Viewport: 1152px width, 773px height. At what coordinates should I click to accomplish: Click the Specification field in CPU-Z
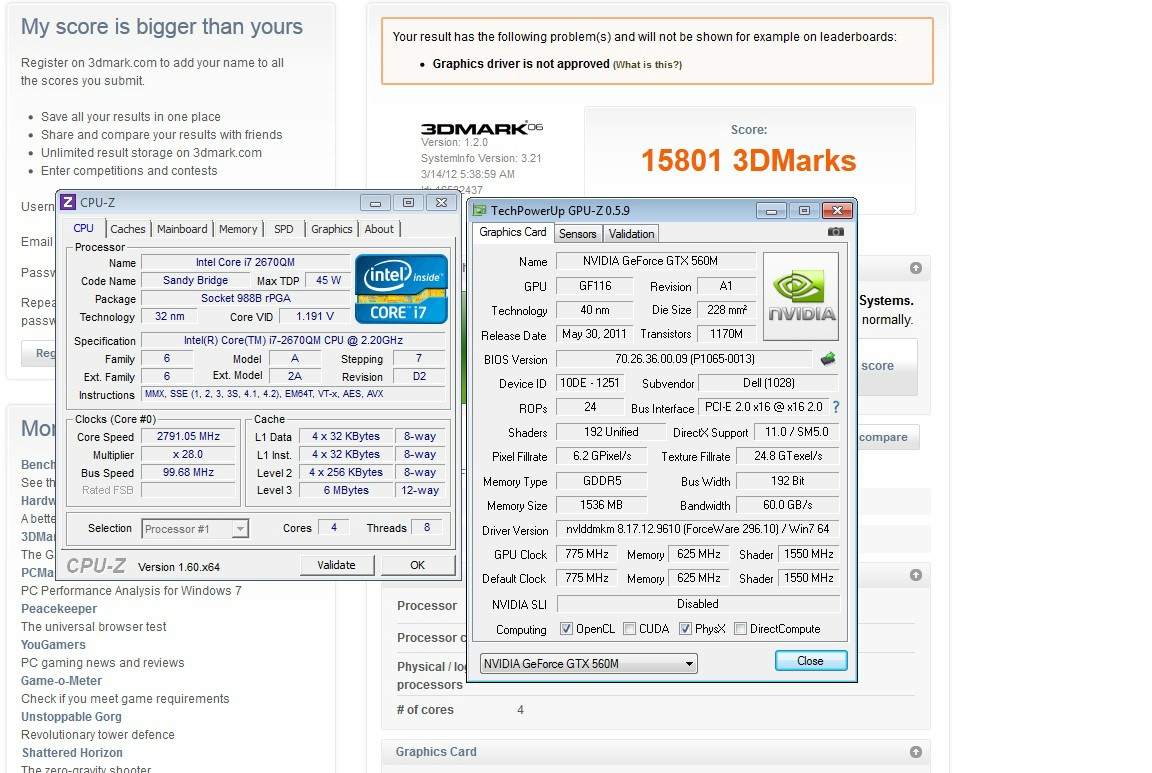point(293,340)
